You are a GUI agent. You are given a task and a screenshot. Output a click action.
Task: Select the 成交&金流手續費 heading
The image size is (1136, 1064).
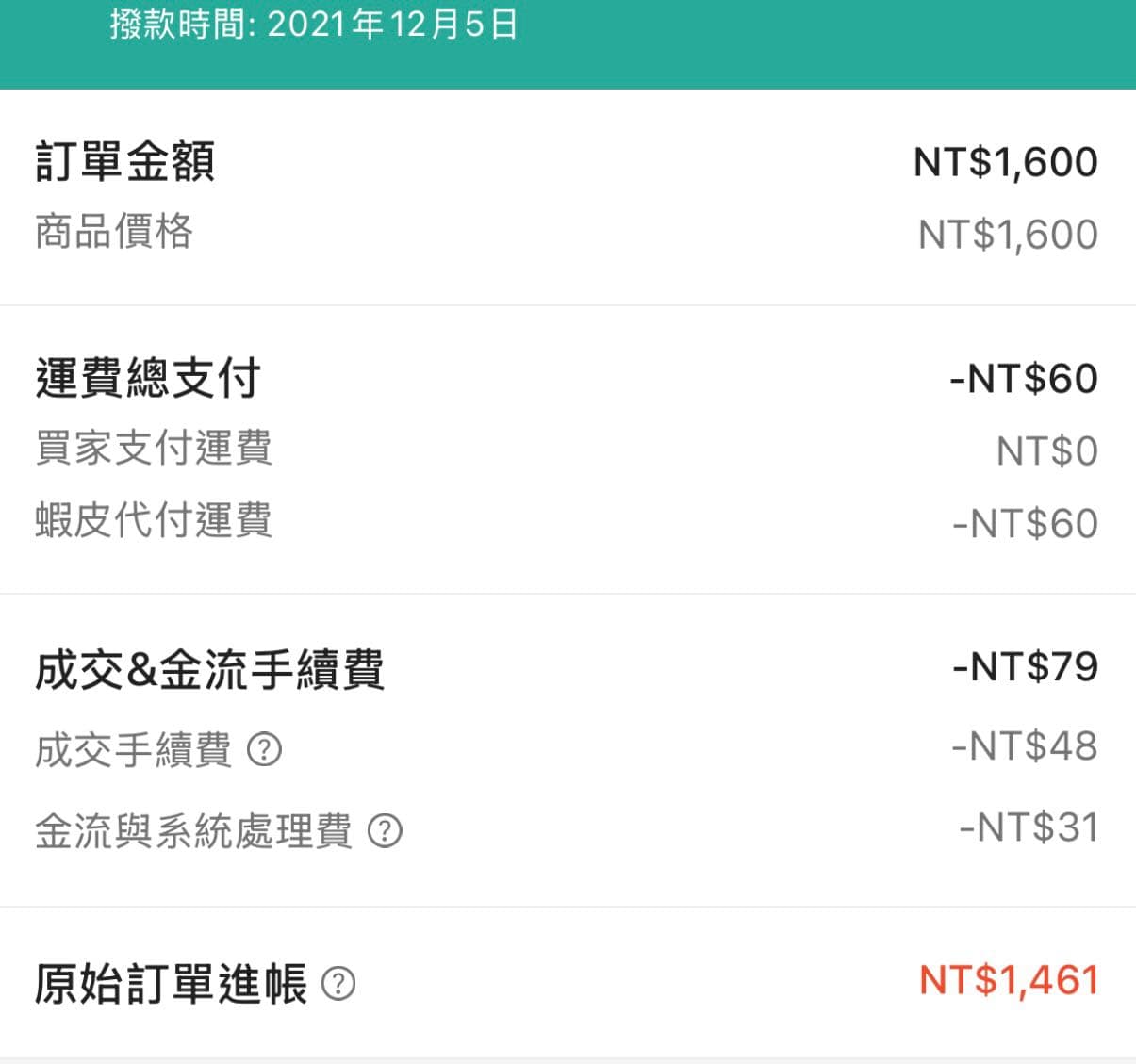[209, 671]
